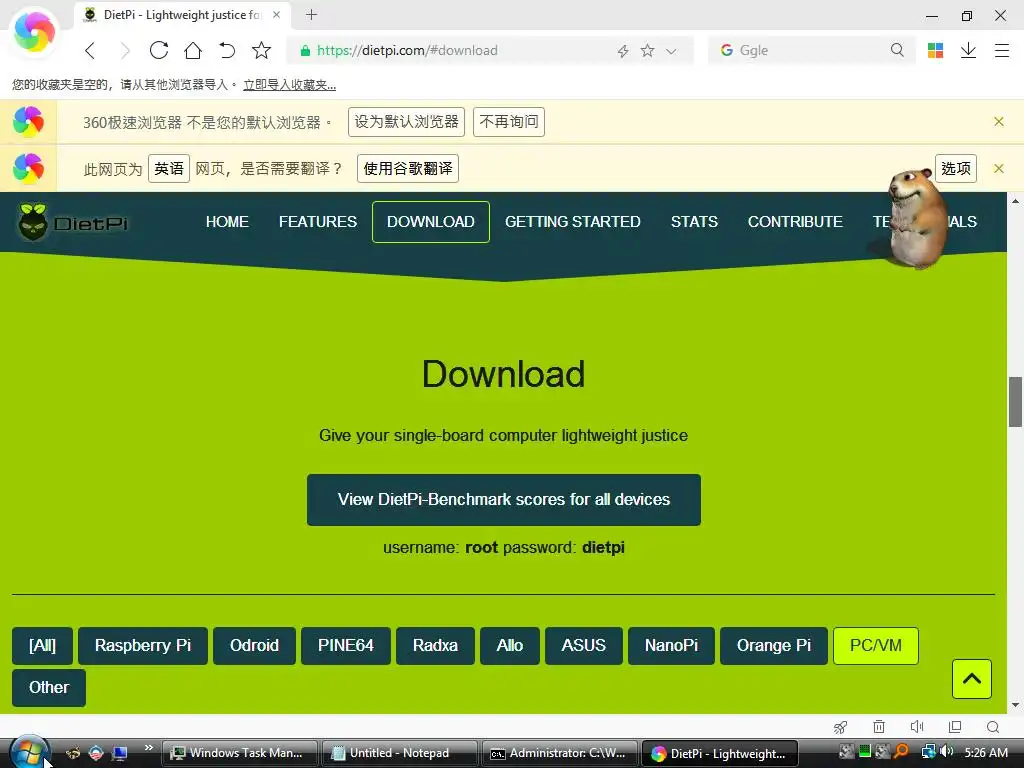
Task: Dismiss the default browser notification bar
Action: click(x=999, y=121)
